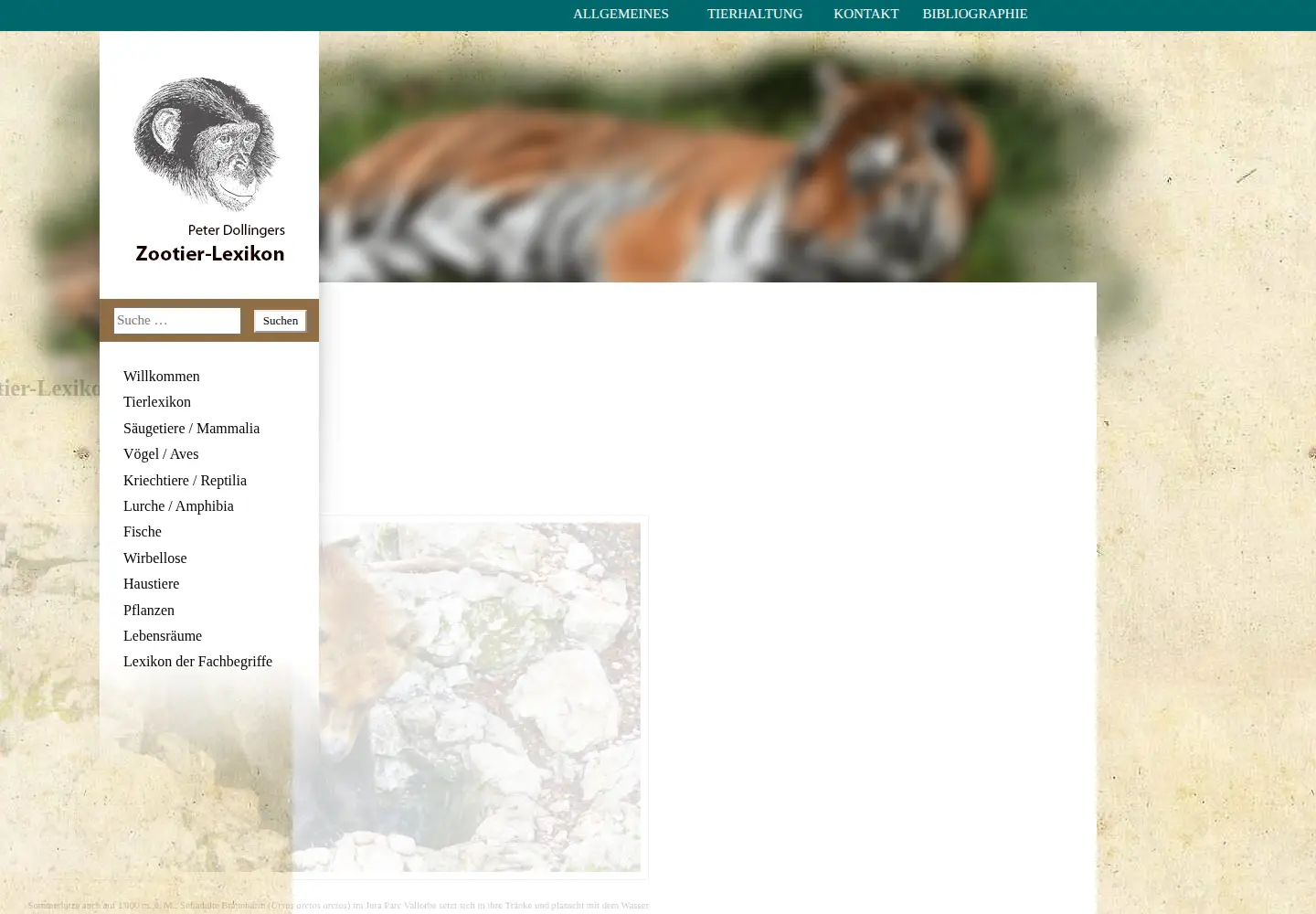Click the chimpanzee Zootier-Lexikon logo
1316x914 pixels.
click(x=209, y=170)
